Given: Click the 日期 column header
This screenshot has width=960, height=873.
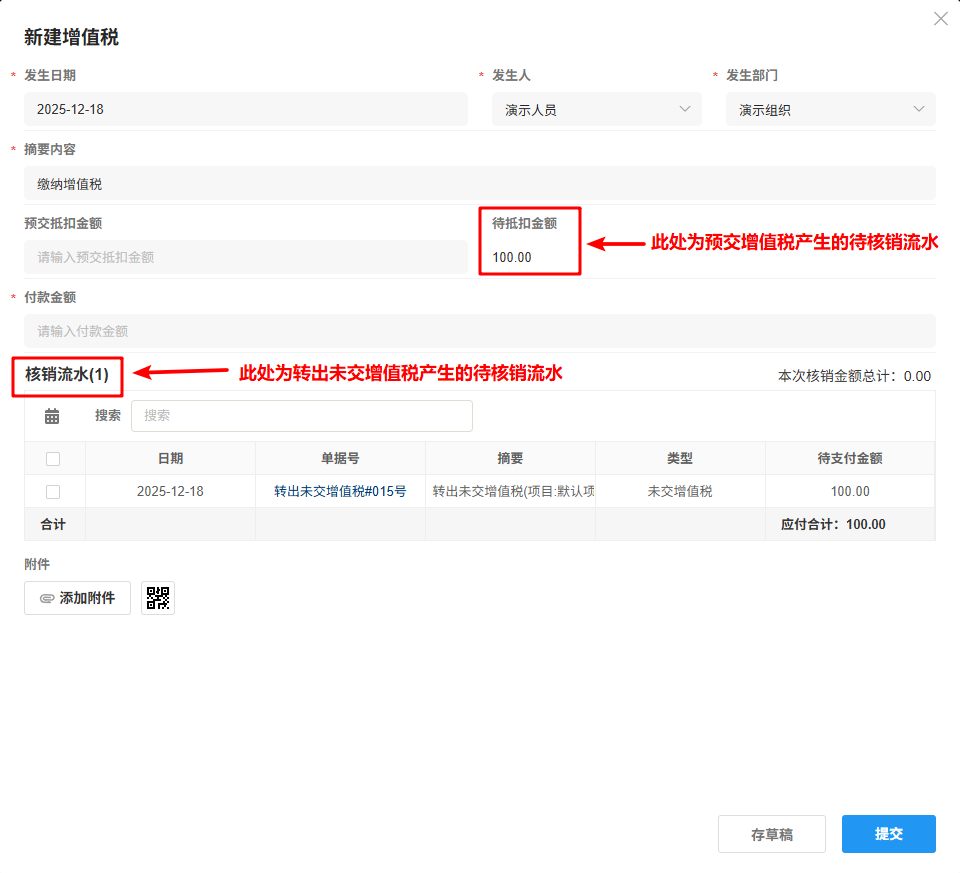Looking at the screenshot, I should (x=170, y=459).
